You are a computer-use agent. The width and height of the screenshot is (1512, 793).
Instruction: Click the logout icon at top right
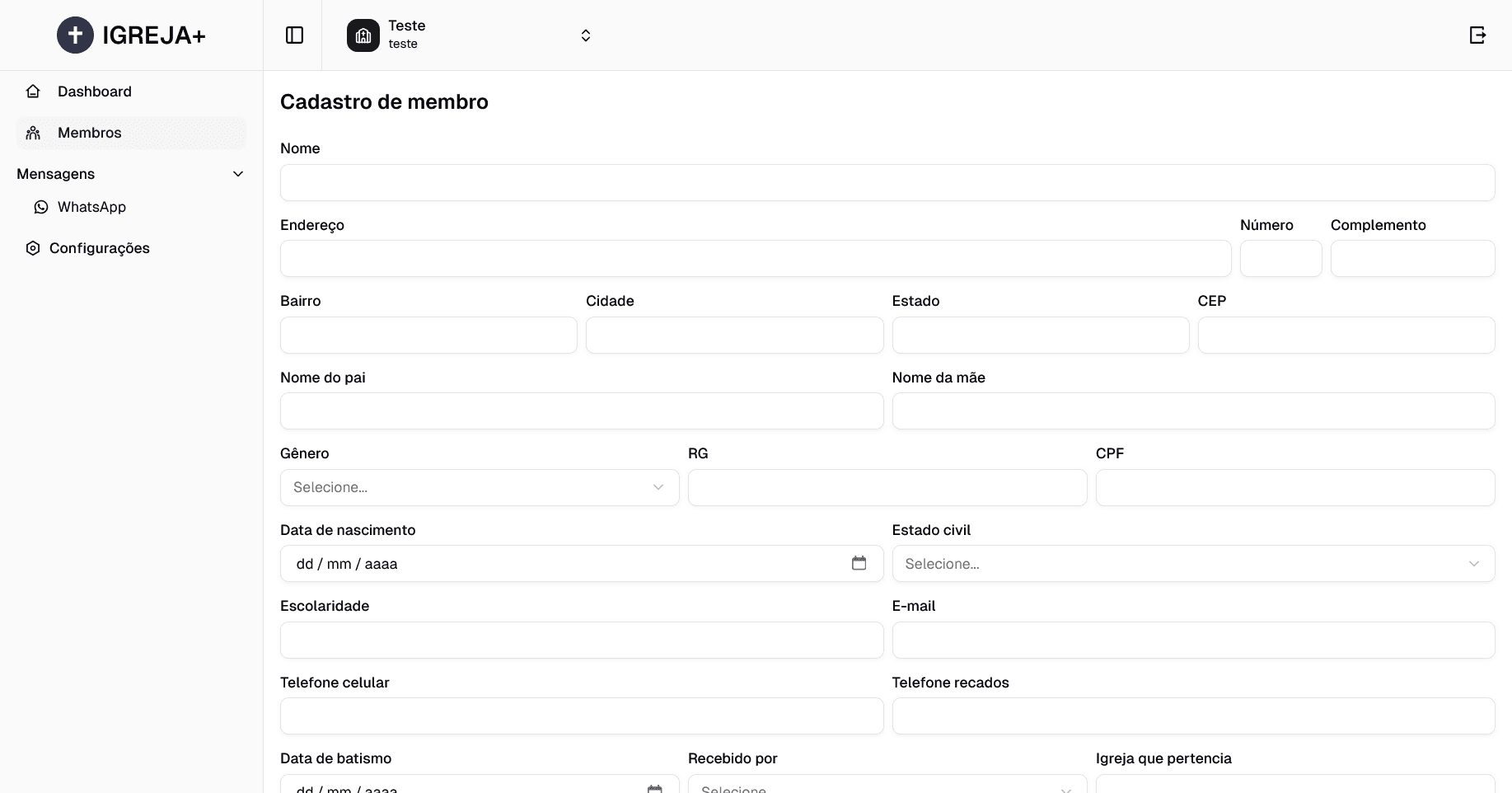click(x=1477, y=35)
